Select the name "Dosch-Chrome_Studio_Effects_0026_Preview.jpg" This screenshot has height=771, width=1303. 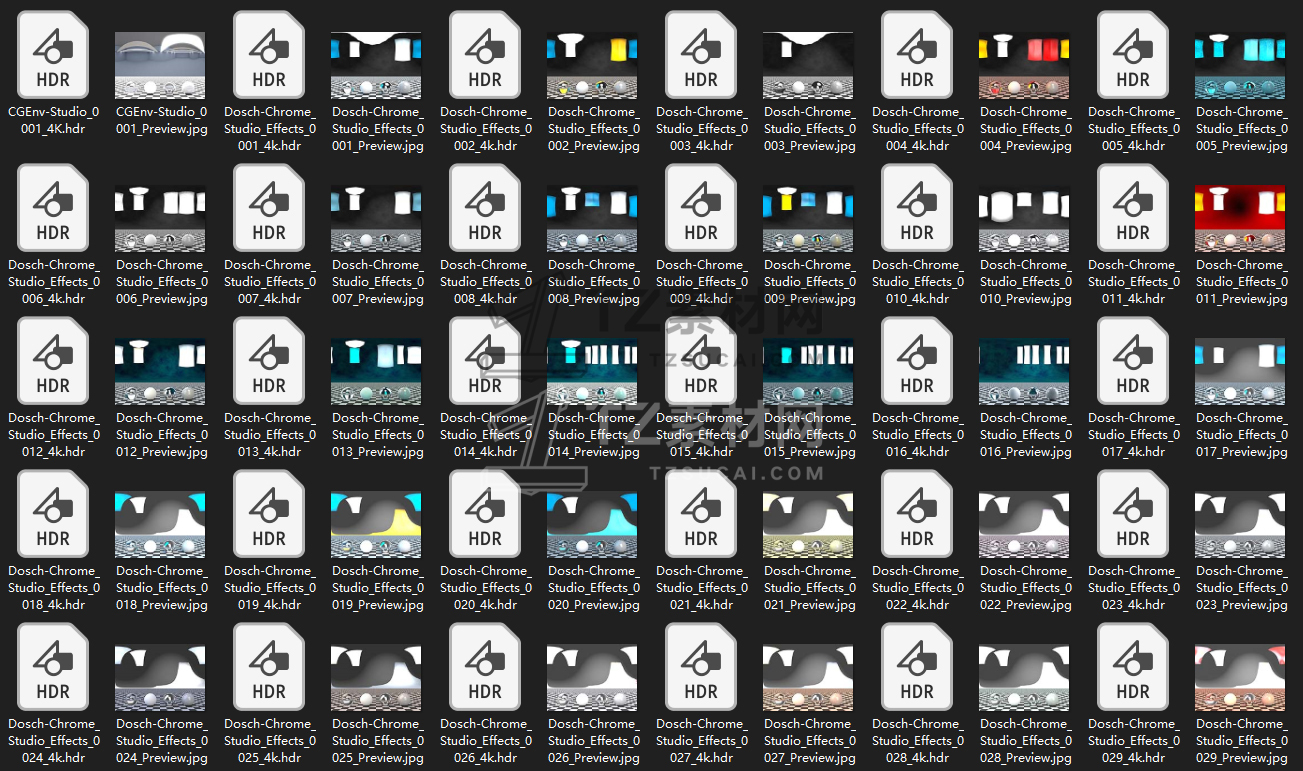click(x=594, y=741)
